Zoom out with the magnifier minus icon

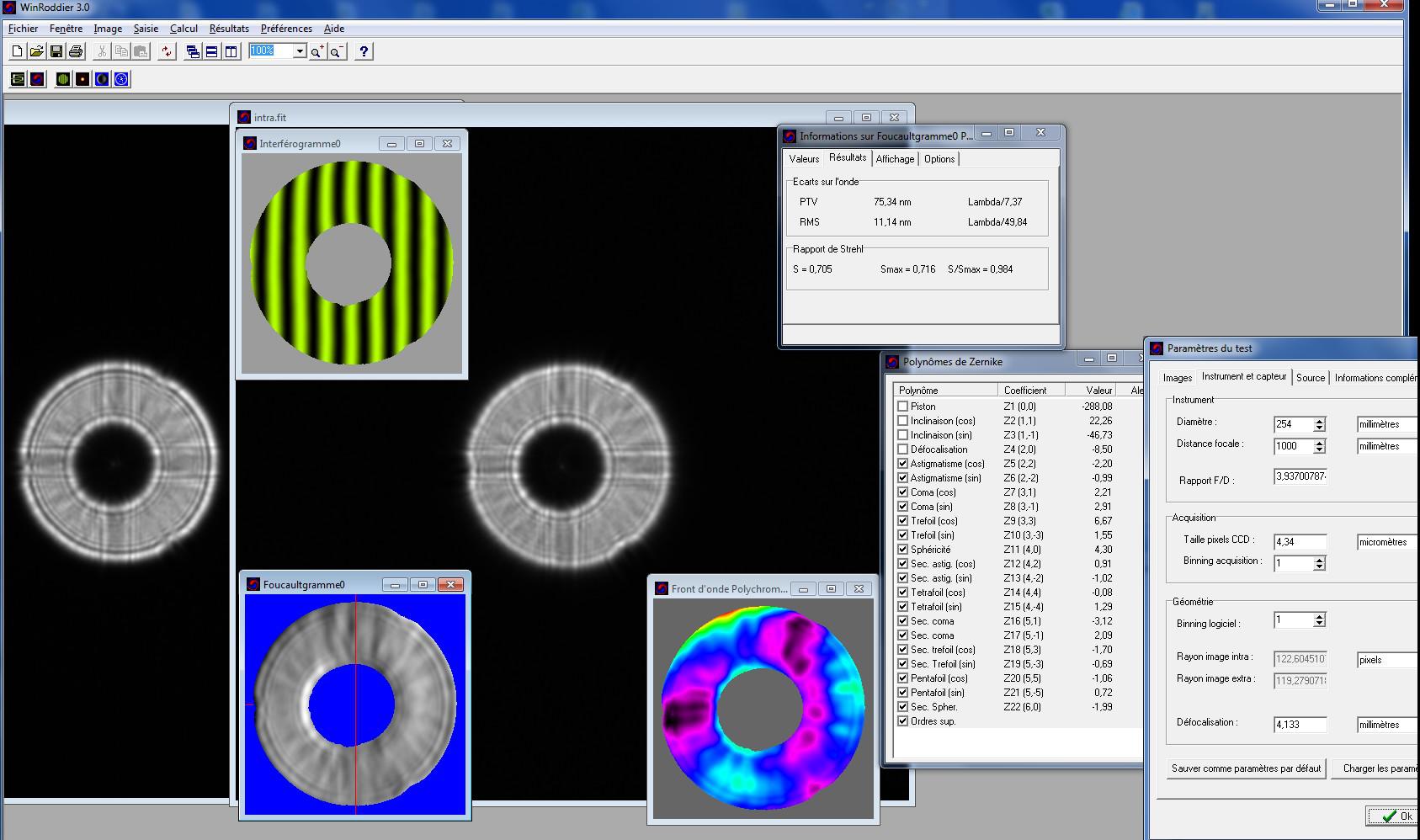tap(337, 51)
